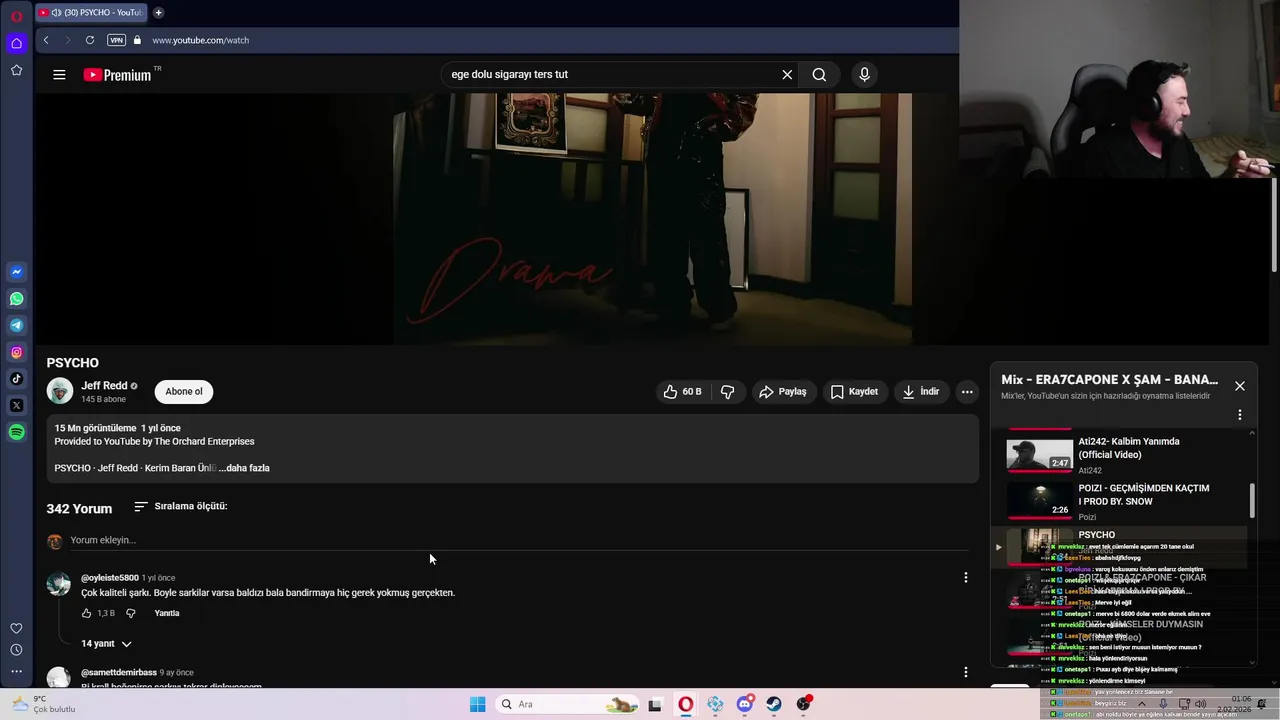1280x720 pixels.
Task: Expand the 14 yanıt replies
Action: click(x=106, y=643)
